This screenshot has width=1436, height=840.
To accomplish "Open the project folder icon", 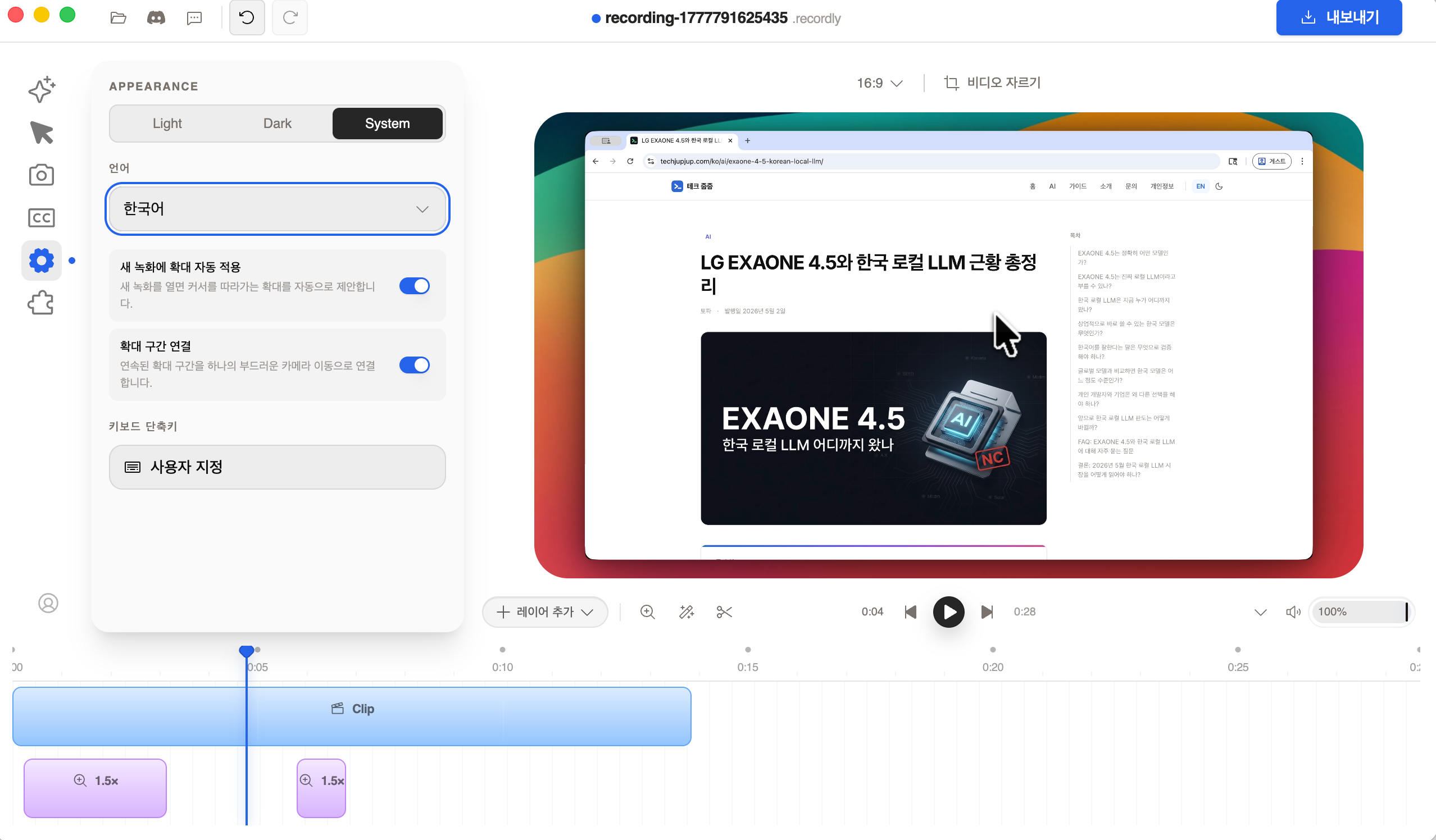I will click(118, 17).
